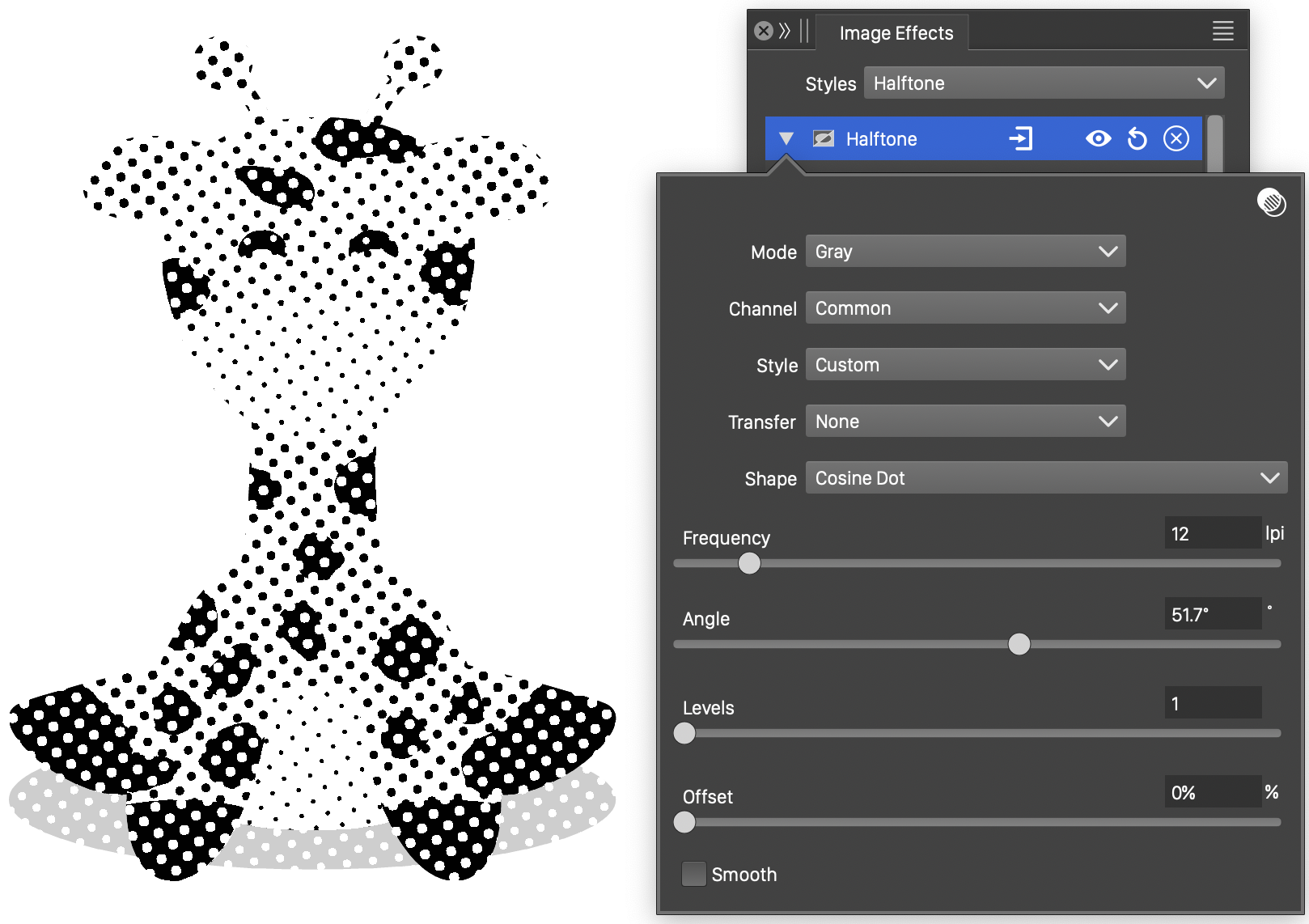Open the Mode dropdown set to Gray
Image resolution: width=1309 pixels, height=924 pixels.
coord(965,252)
